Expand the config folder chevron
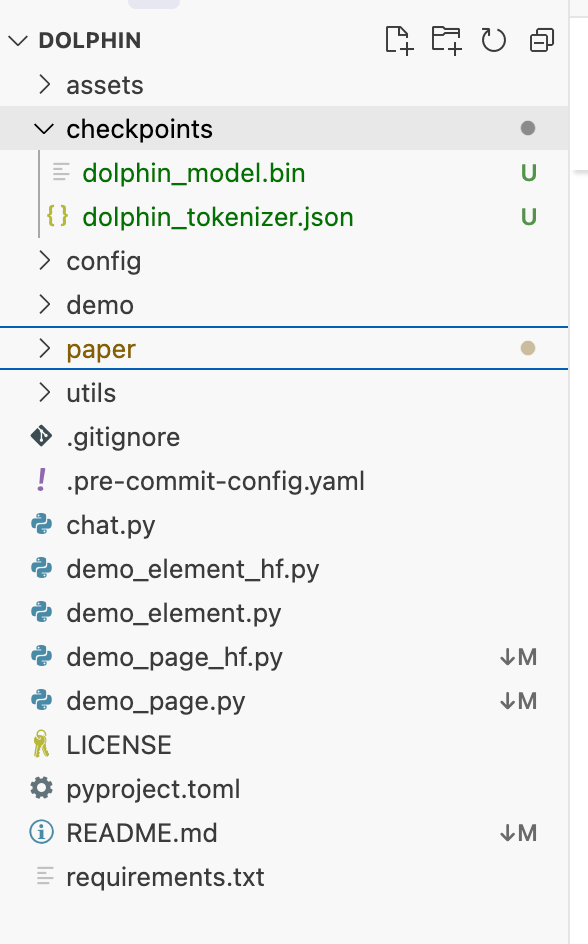Image resolution: width=588 pixels, height=944 pixels. click(45, 261)
